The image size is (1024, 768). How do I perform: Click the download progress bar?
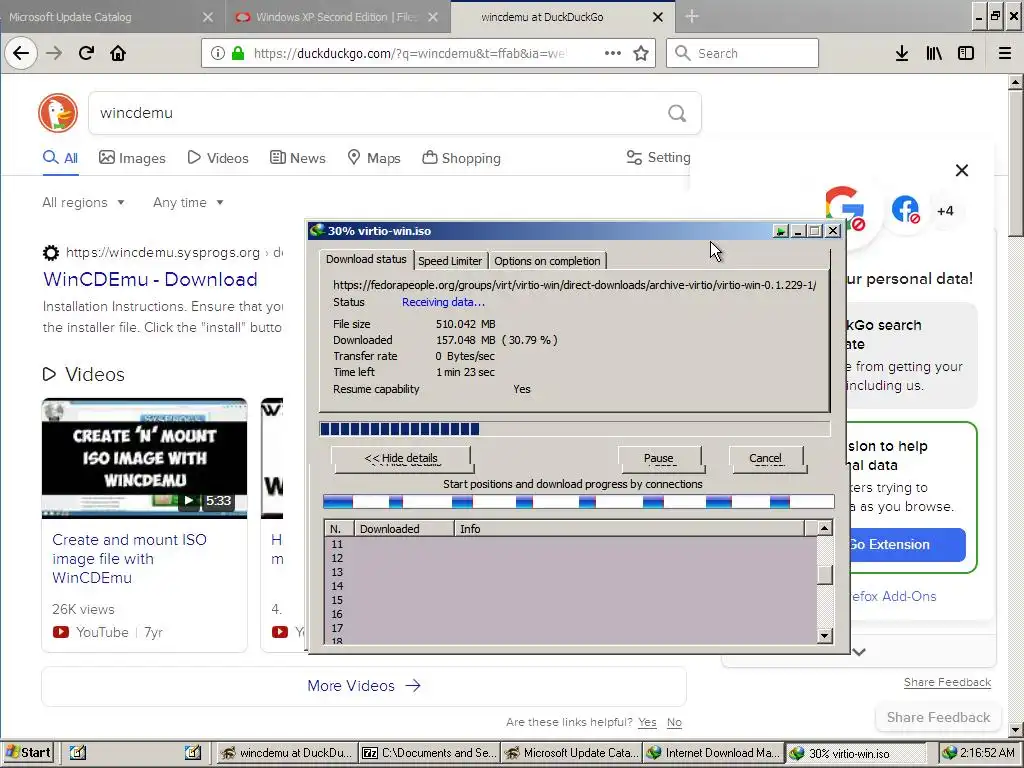(575, 429)
